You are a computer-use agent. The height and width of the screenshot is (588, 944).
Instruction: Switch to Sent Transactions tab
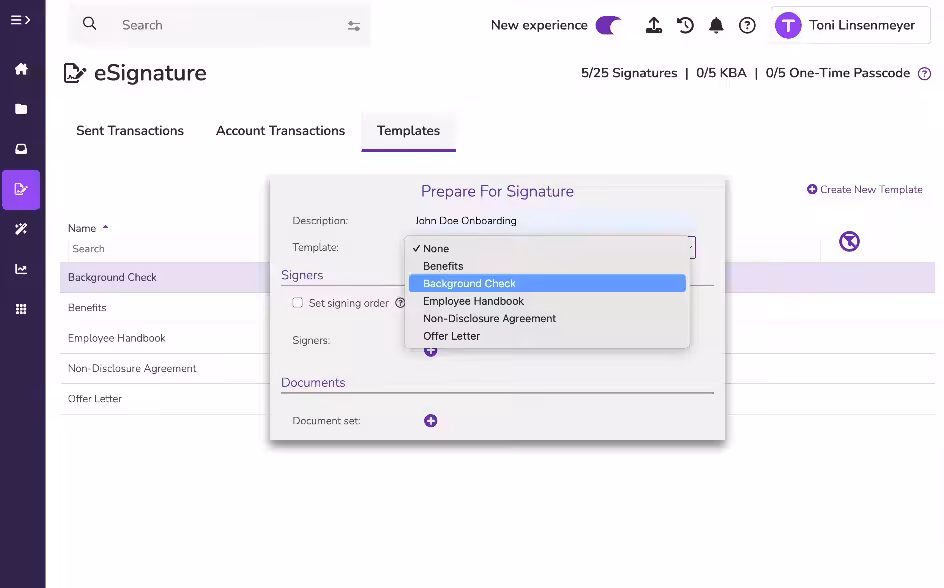point(130,131)
